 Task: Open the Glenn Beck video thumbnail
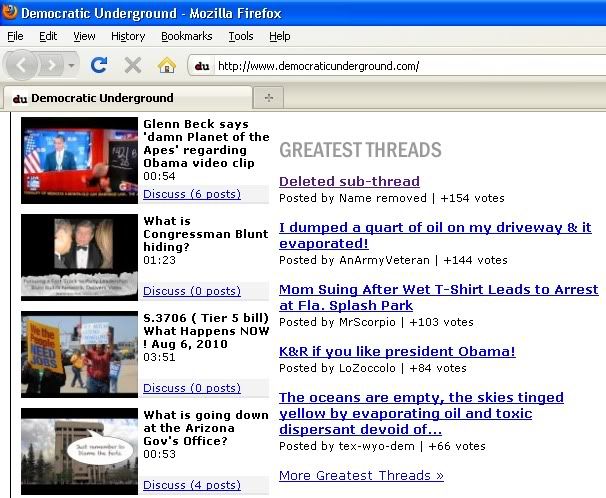click(x=79, y=160)
